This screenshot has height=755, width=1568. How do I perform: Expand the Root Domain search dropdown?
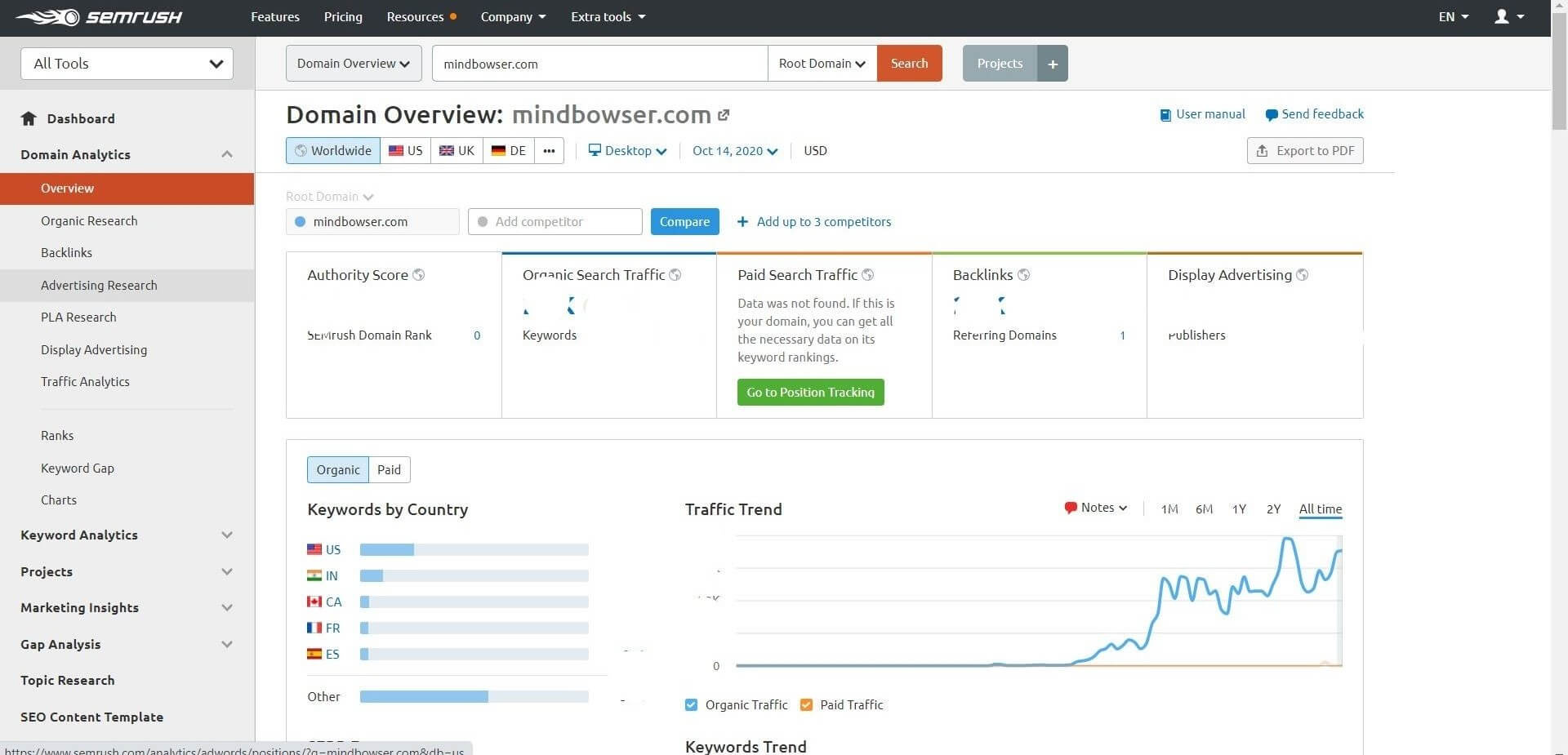click(x=822, y=64)
